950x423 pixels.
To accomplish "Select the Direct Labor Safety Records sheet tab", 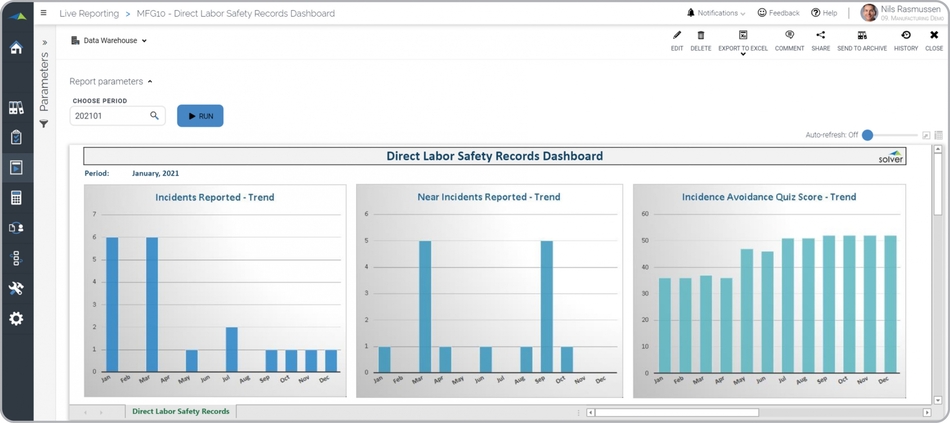I will pyautogui.click(x=180, y=411).
